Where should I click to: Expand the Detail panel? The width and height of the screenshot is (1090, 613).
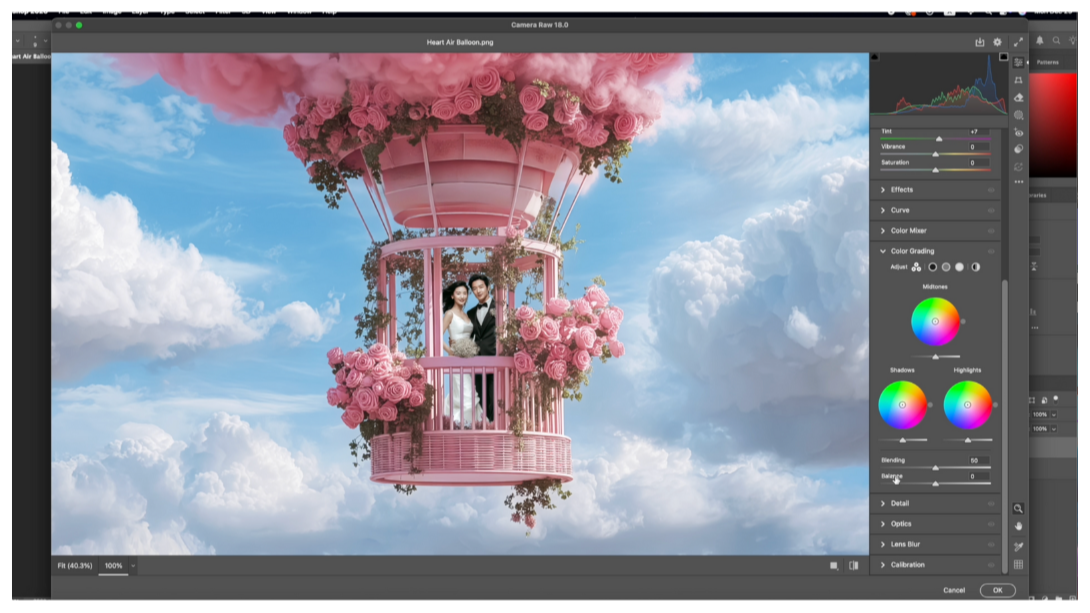883,503
